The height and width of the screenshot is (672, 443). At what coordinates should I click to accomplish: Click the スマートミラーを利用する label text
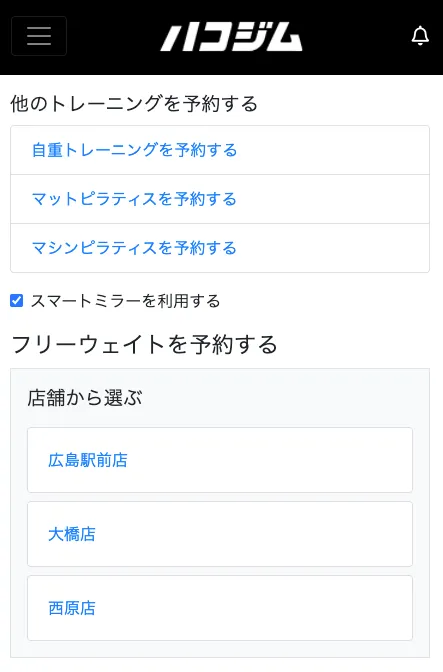[x=125, y=301]
